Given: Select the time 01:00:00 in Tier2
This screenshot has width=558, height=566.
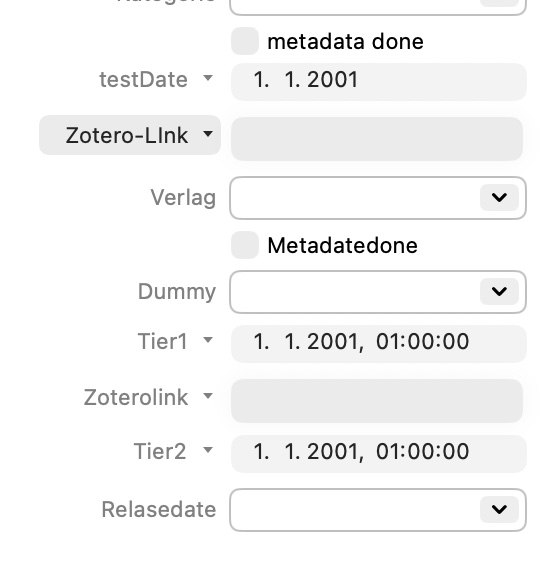Looking at the screenshot, I should tap(422, 451).
